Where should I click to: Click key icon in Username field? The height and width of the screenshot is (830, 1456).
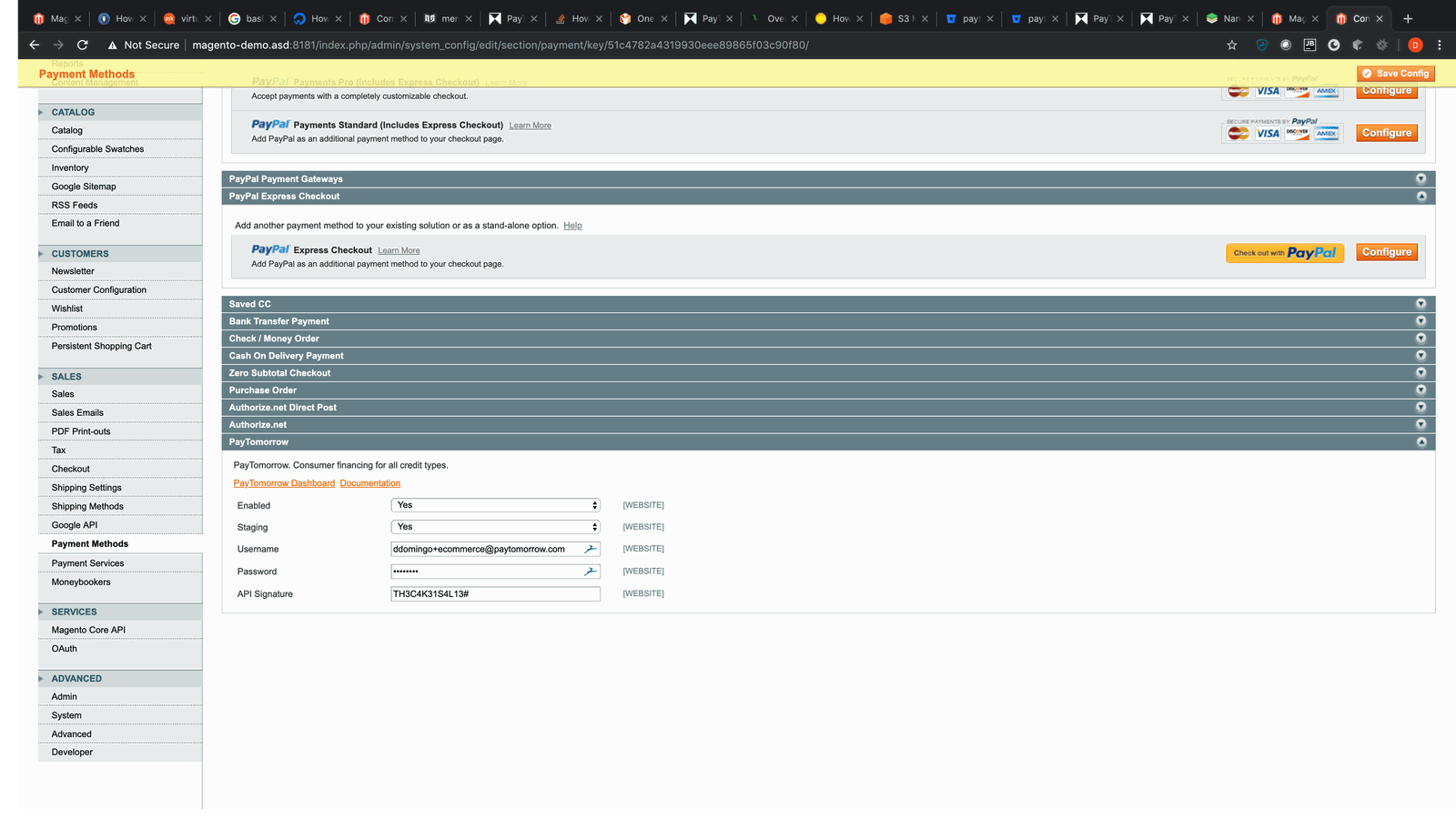[x=591, y=549]
